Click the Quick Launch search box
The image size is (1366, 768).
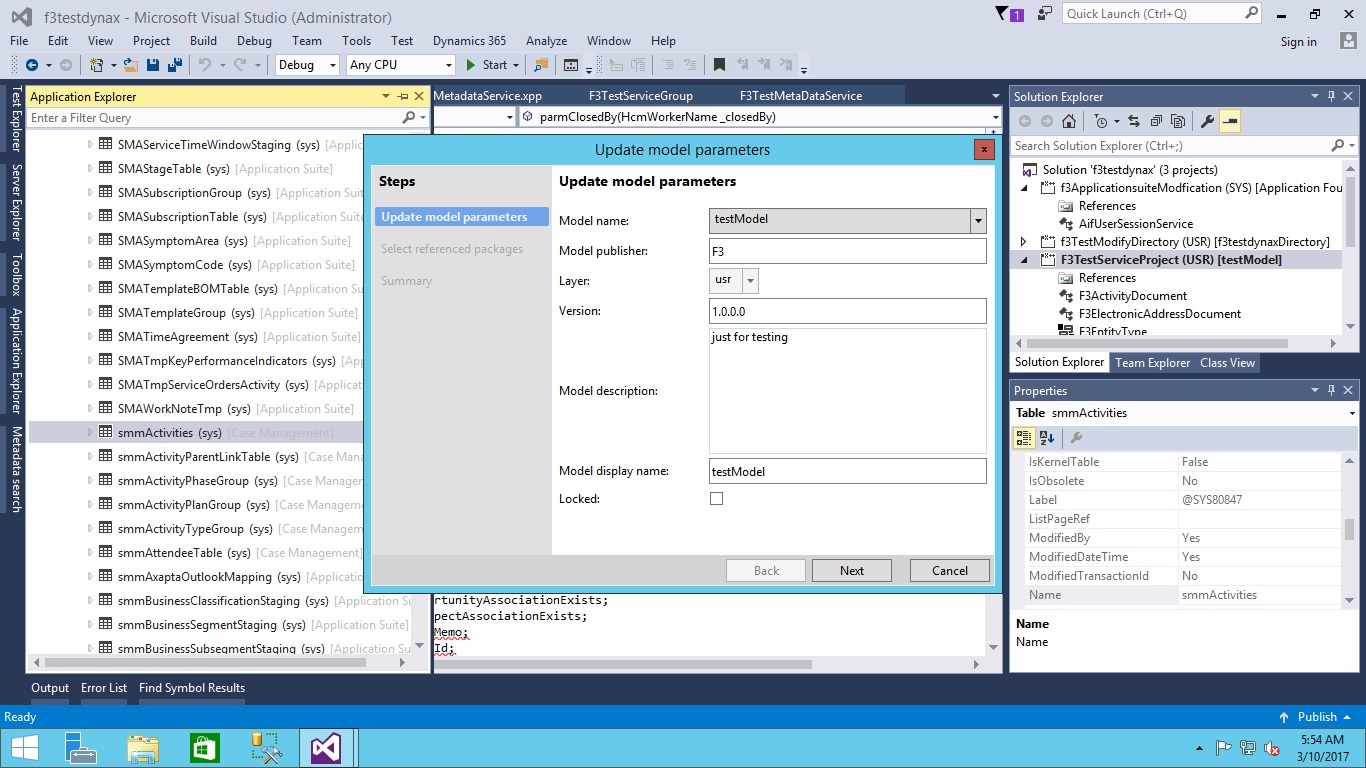[x=1162, y=14]
